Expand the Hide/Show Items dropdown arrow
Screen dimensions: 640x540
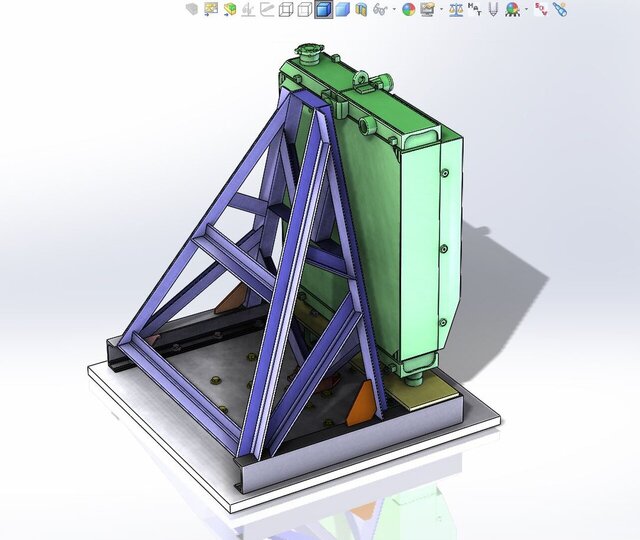[x=393, y=9]
